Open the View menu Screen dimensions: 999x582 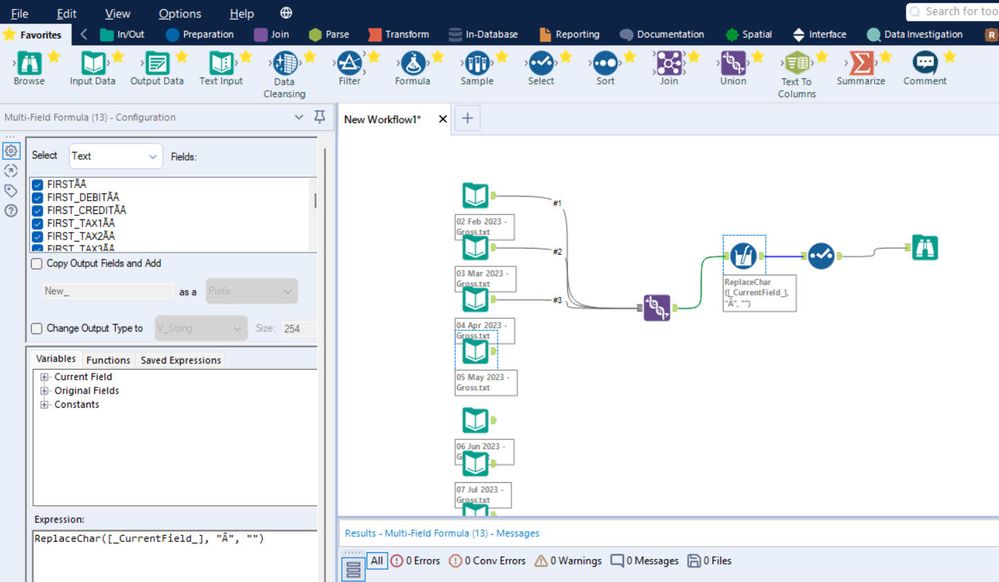pyautogui.click(x=117, y=13)
